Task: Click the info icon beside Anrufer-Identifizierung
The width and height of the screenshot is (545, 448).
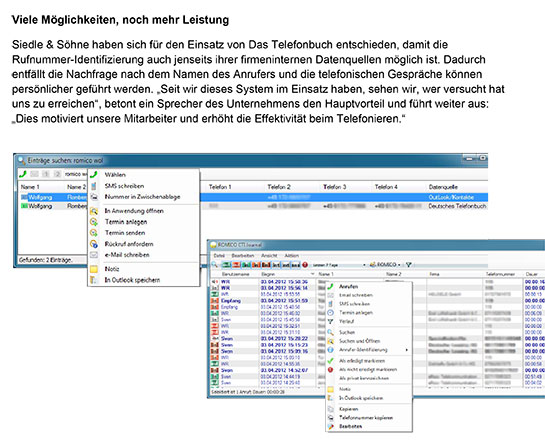Action: pyautogui.click(x=330, y=350)
